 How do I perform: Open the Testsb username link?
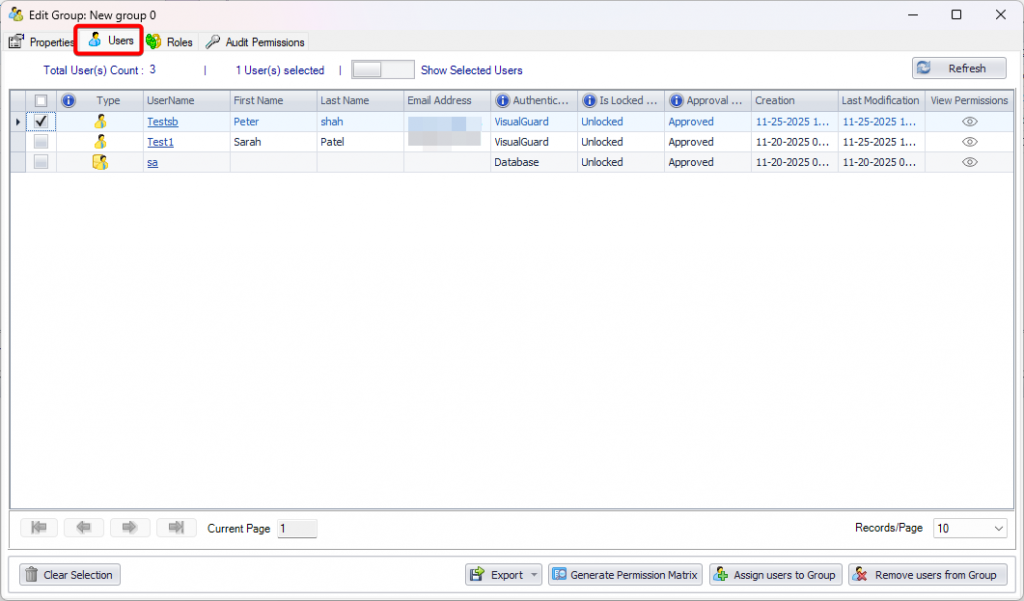(162, 122)
